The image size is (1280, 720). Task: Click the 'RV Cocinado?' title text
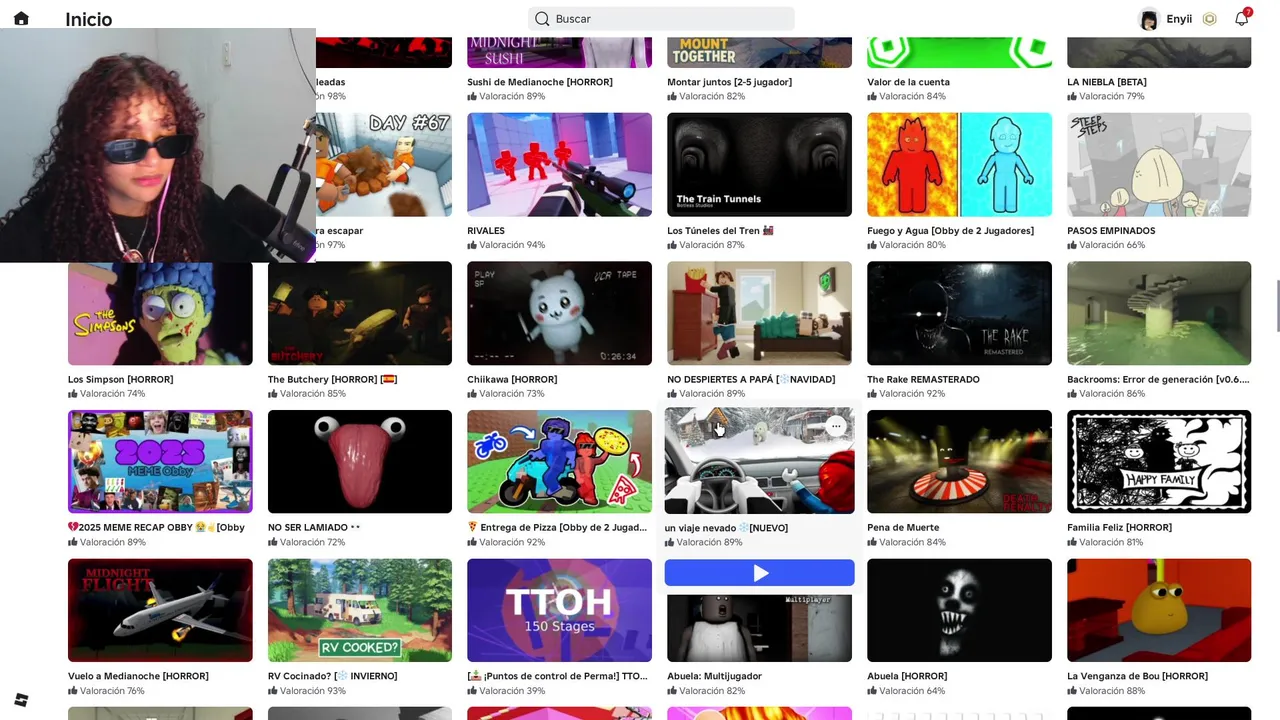click(333, 677)
